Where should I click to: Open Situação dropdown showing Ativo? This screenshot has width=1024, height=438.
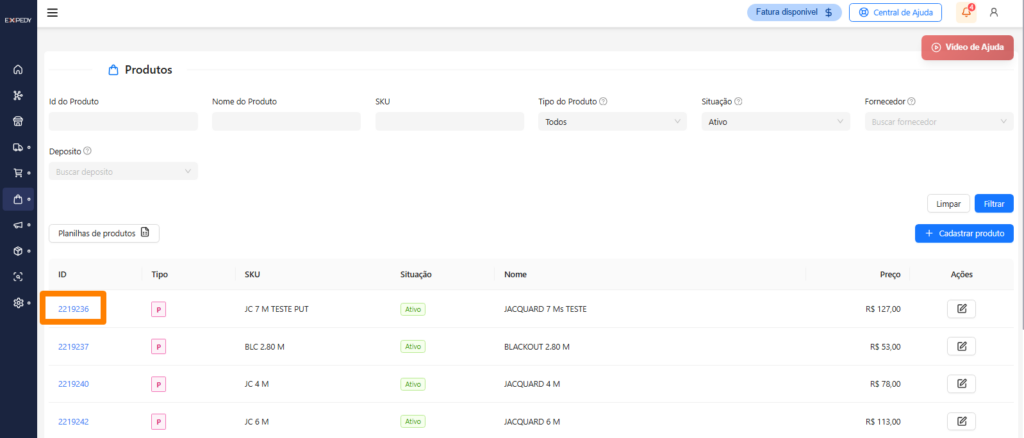pos(776,121)
